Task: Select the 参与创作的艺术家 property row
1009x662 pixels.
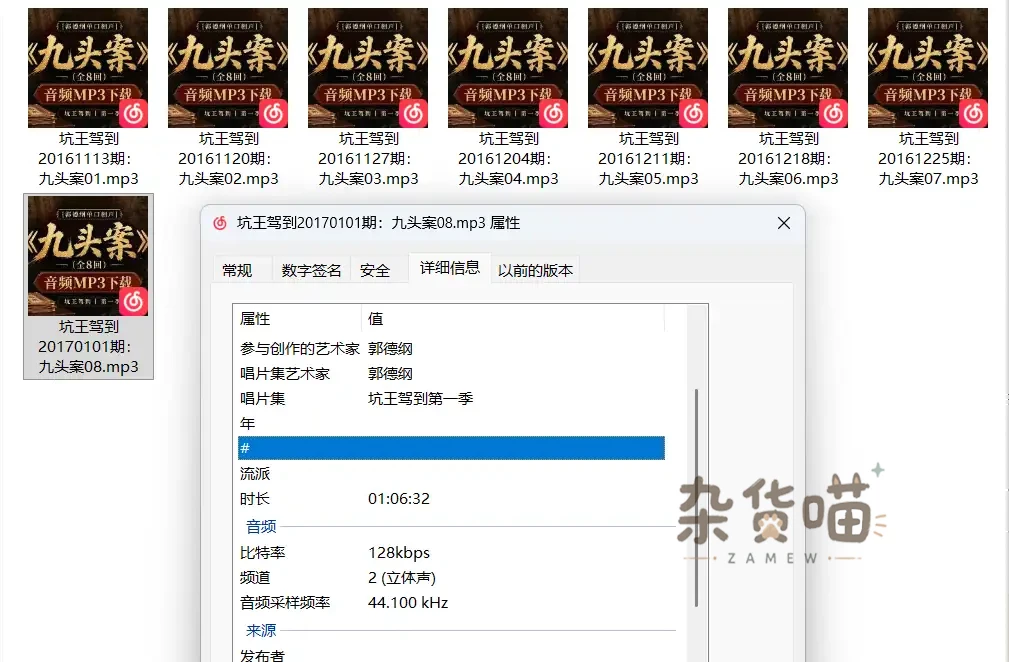Action: (451, 349)
